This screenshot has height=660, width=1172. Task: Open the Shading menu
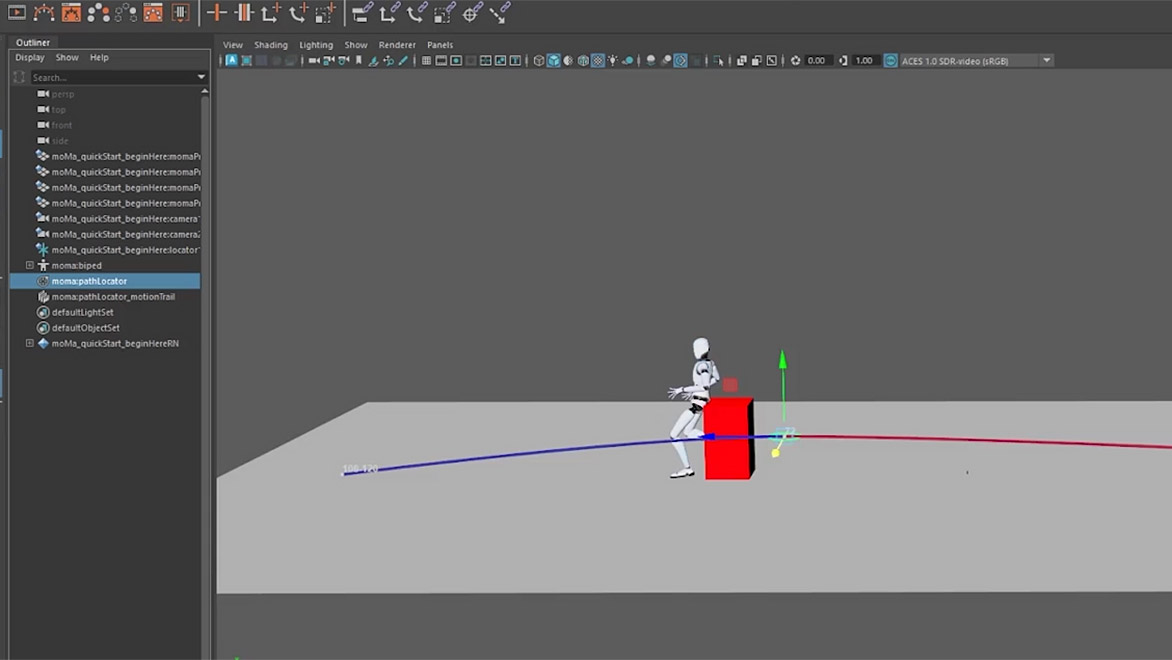click(x=271, y=45)
